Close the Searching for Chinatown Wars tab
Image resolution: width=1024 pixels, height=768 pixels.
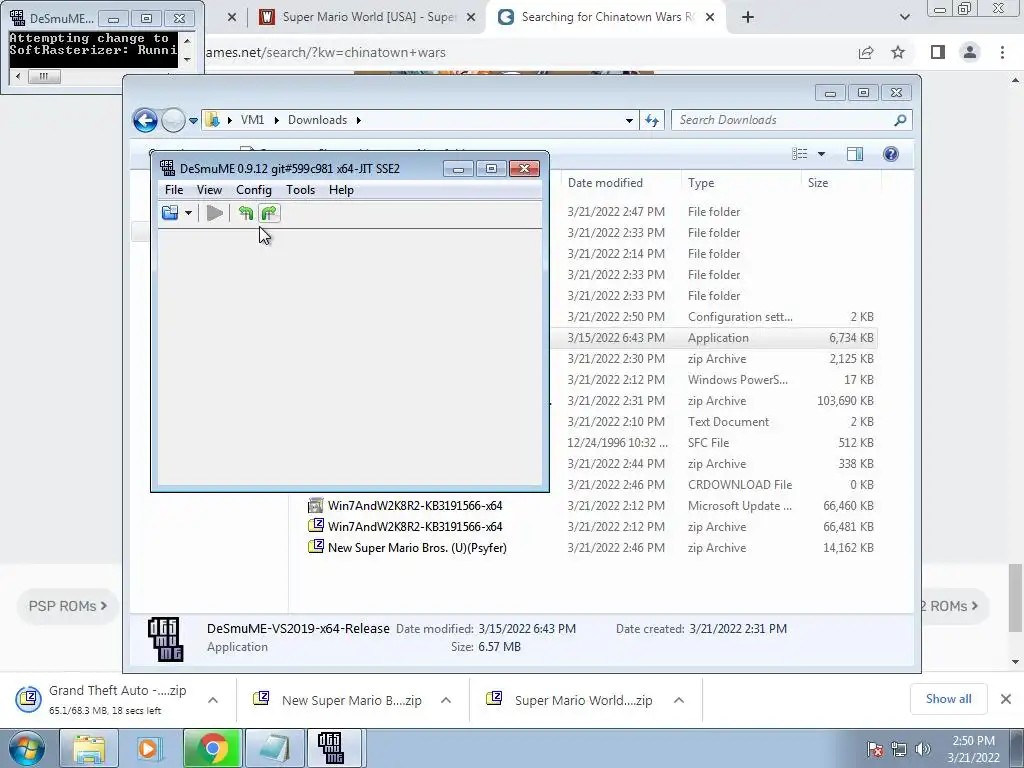click(x=711, y=18)
